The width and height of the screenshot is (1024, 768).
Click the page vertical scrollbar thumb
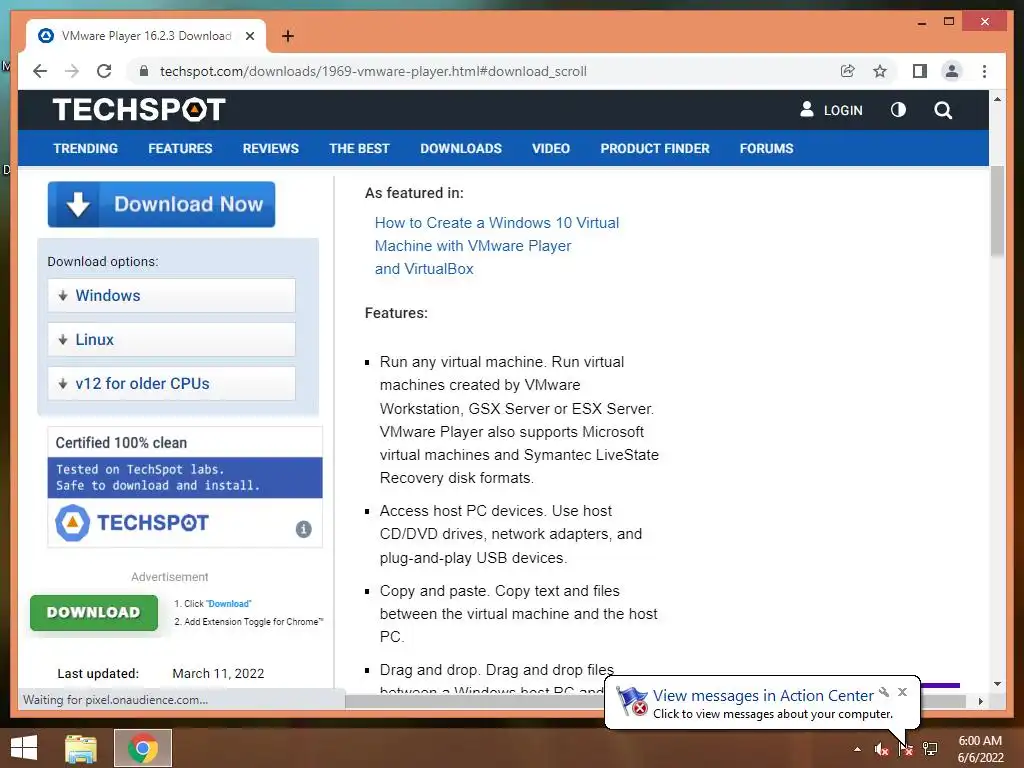tap(997, 211)
